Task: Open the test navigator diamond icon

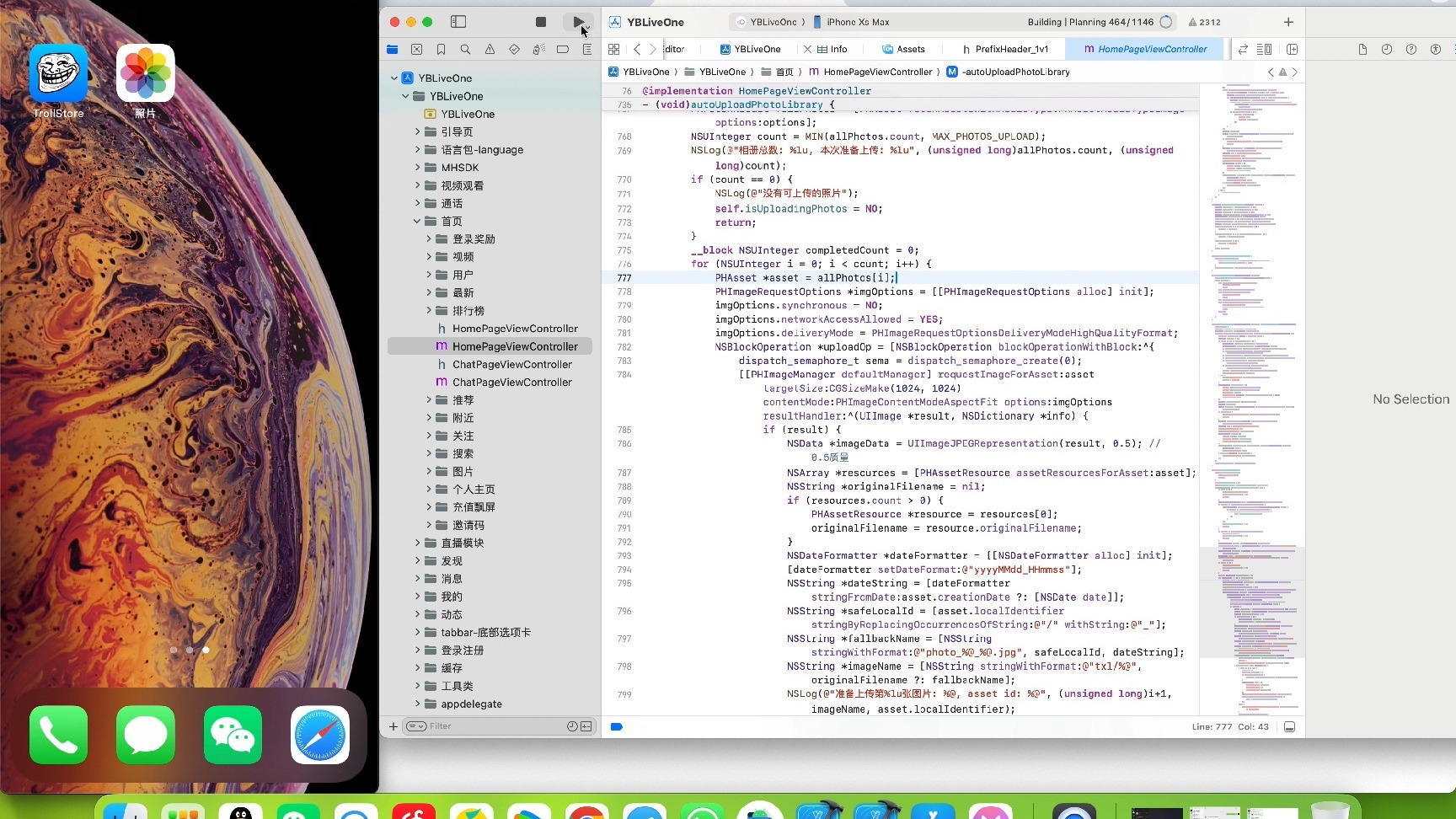Action: click(514, 50)
